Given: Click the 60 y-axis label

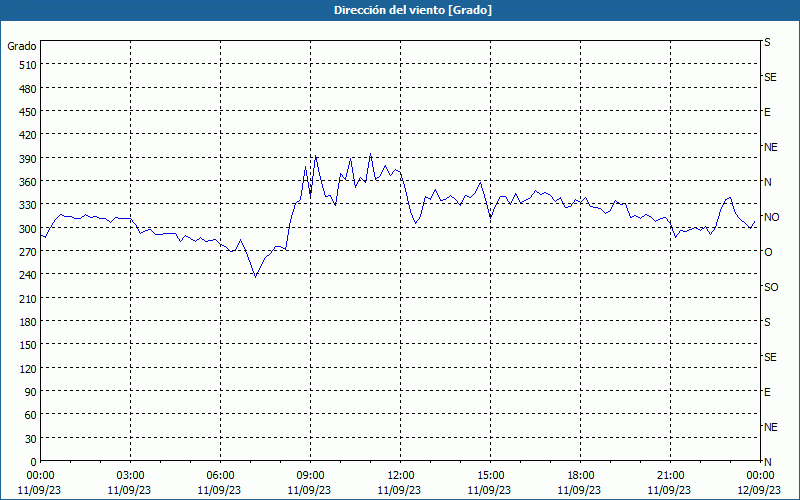Looking at the screenshot, I should coord(31,415).
